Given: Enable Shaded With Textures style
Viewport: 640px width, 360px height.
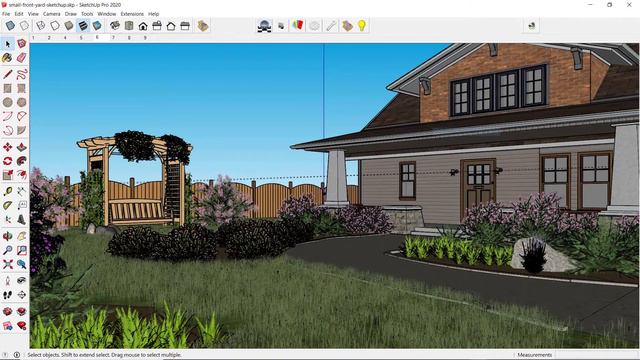Looking at the screenshot, I should pos(83,26).
